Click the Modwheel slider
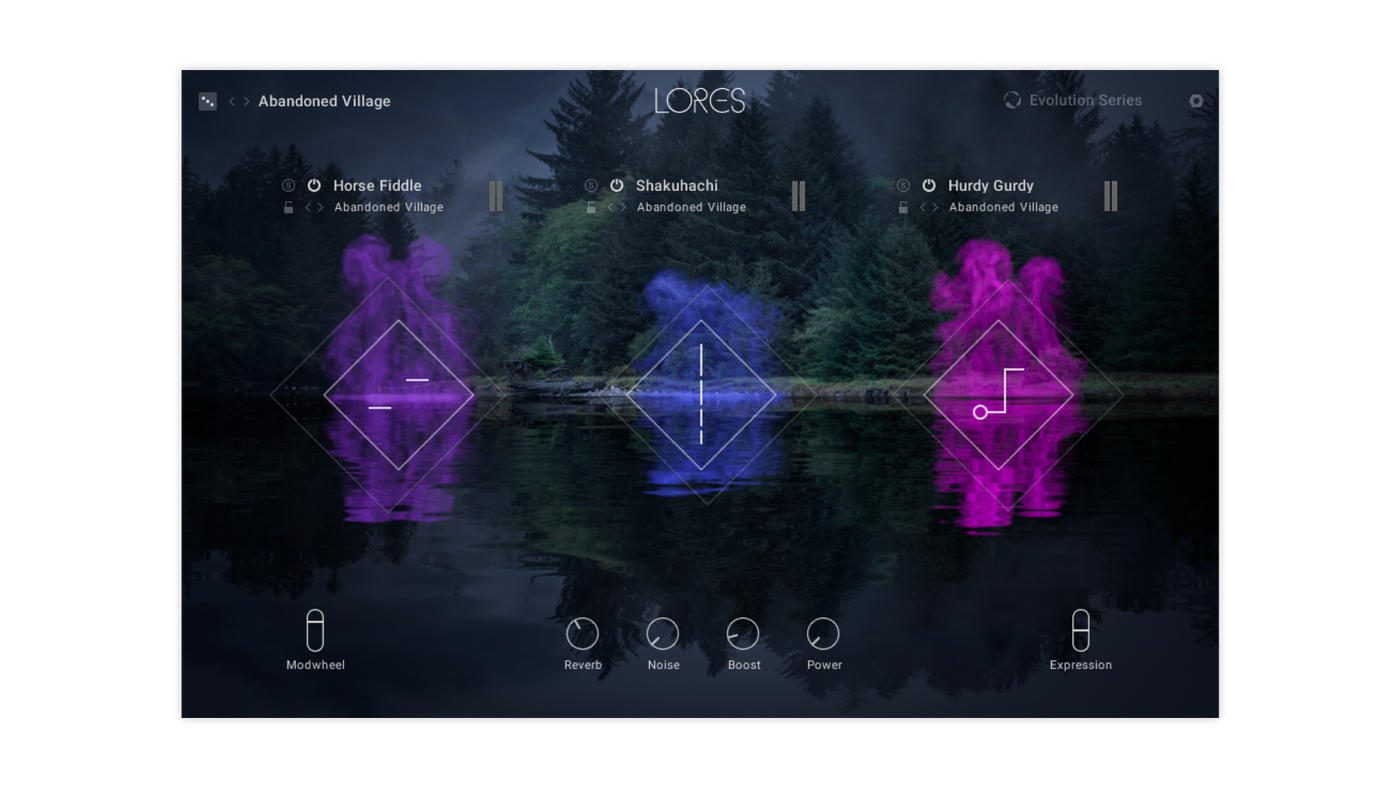The width and height of the screenshot is (1400, 788). click(x=315, y=630)
